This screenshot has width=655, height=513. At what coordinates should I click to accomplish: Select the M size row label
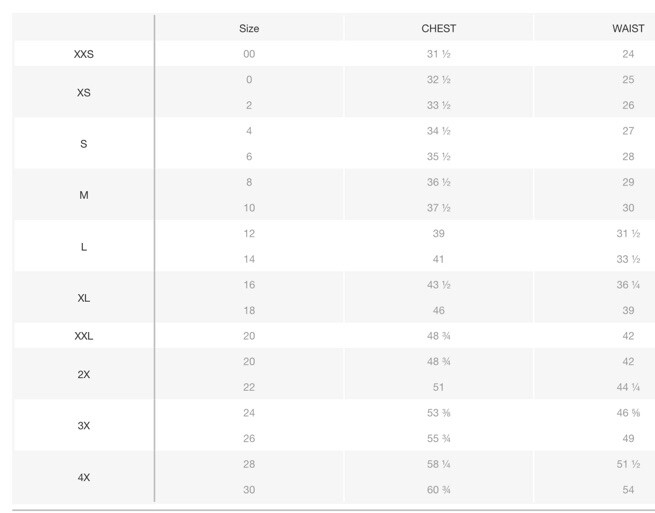coord(84,195)
